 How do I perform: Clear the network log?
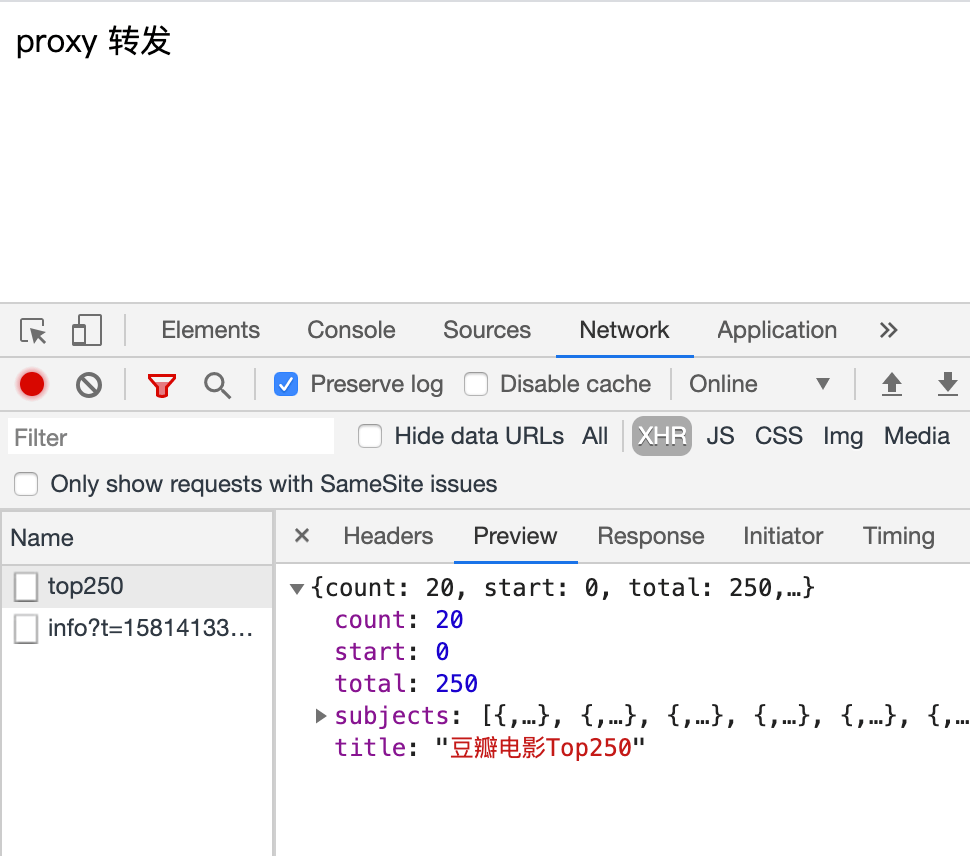click(x=89, y=384)
